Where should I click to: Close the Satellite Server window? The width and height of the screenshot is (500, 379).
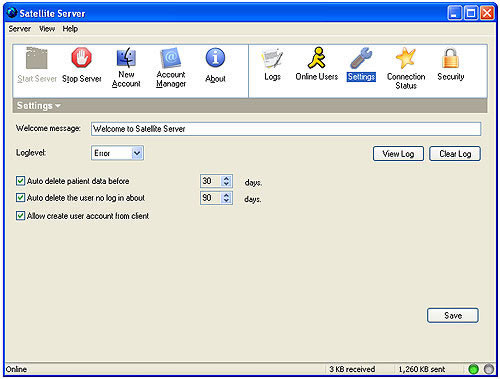point(487,13)
